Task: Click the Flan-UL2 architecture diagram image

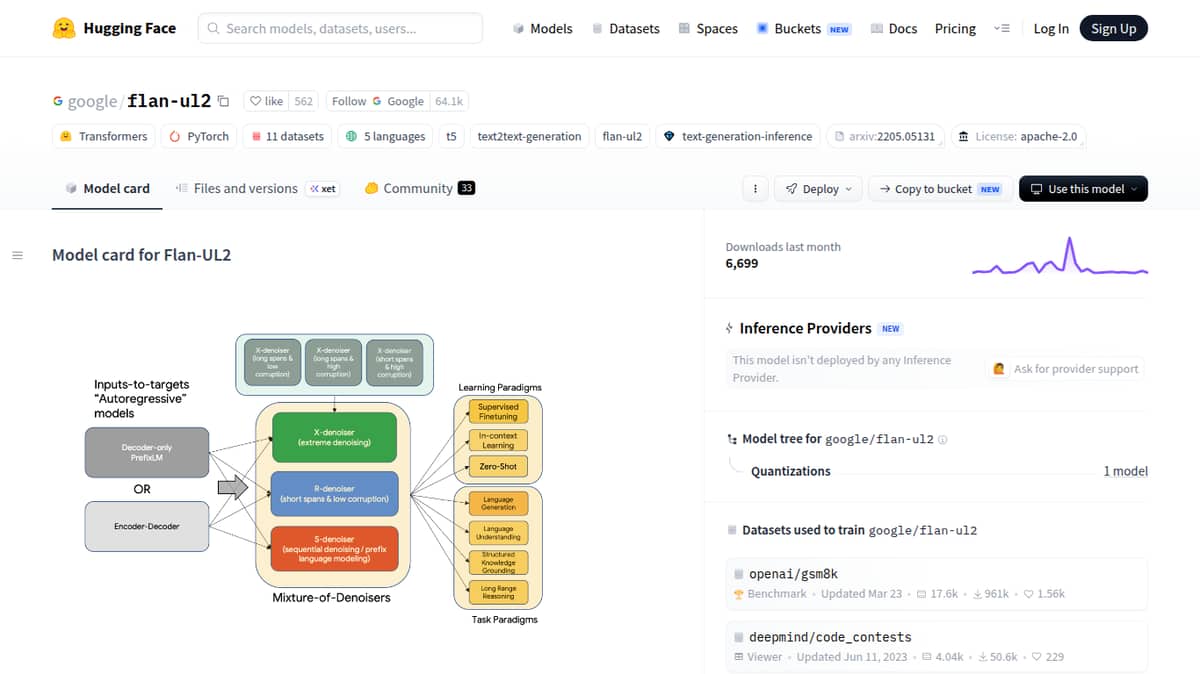Action: (x=312, y=480)
